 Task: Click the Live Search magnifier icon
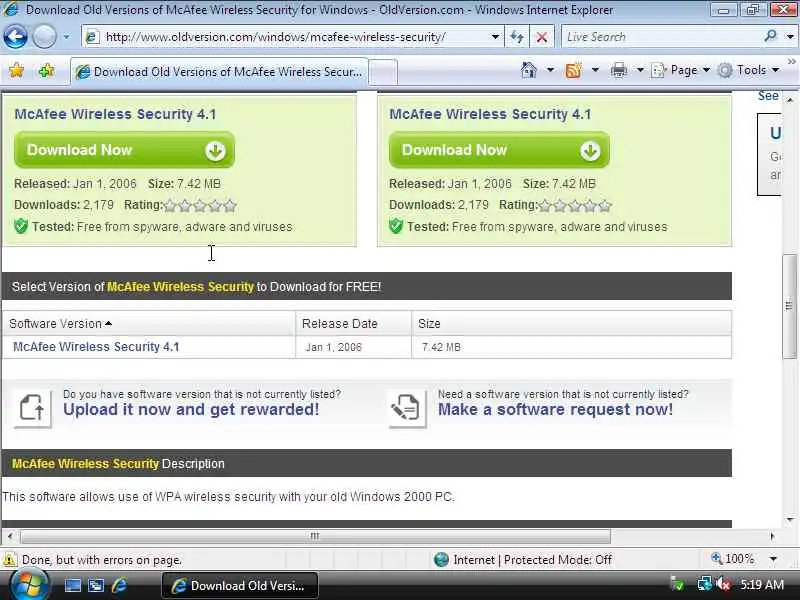[x=770, y=36]
